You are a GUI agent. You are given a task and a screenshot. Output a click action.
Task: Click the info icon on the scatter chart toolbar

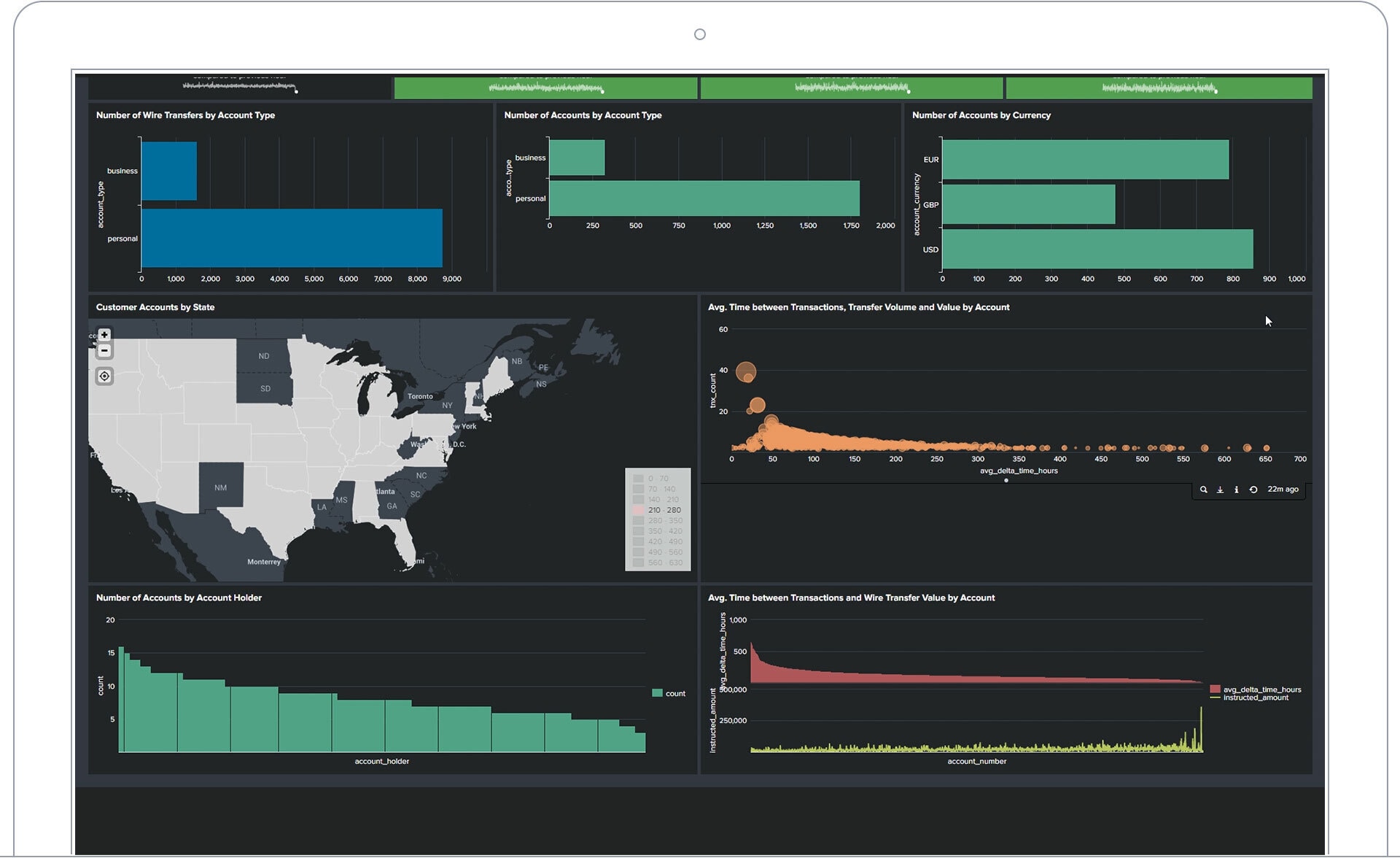point(1236,490)
